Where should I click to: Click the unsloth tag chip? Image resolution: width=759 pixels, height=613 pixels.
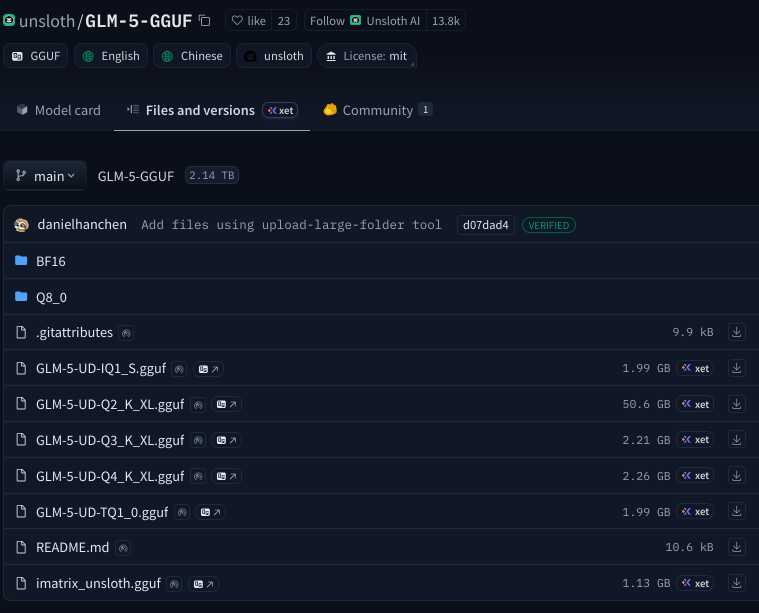click(x=274, y=56)
